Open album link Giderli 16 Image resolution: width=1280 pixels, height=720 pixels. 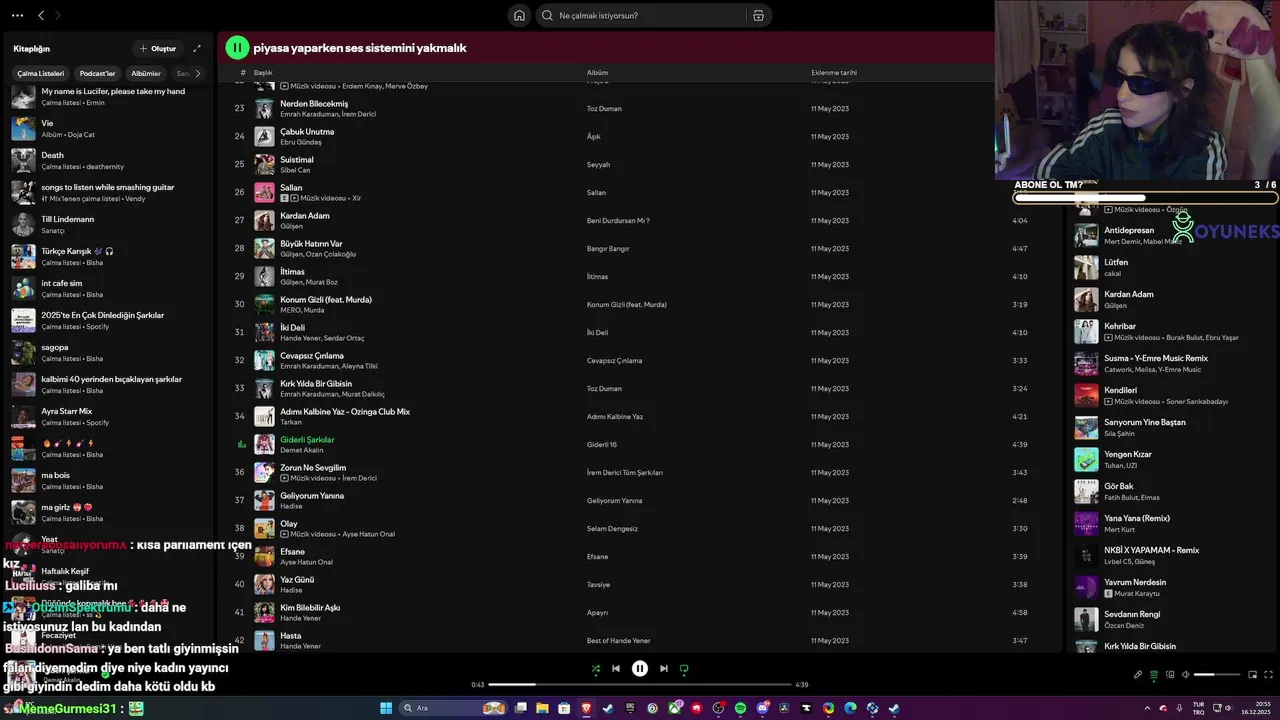coord(601,444)
